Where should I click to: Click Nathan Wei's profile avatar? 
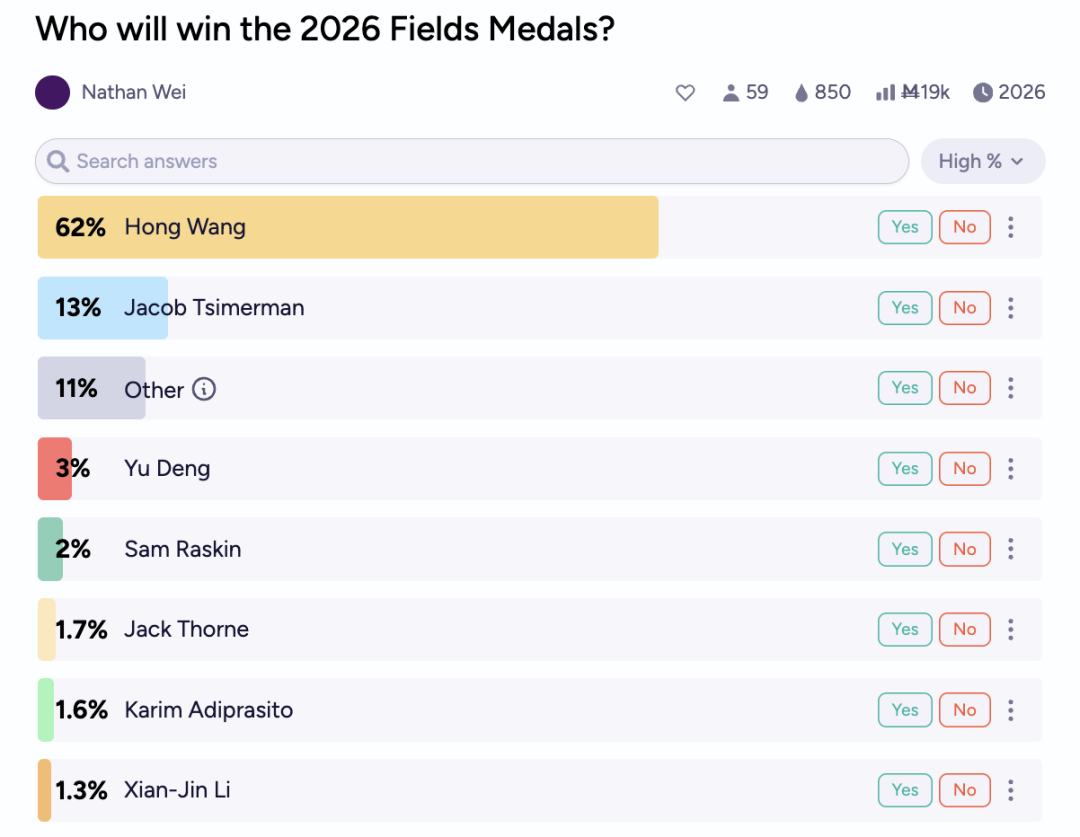click(x=52, y=92)
